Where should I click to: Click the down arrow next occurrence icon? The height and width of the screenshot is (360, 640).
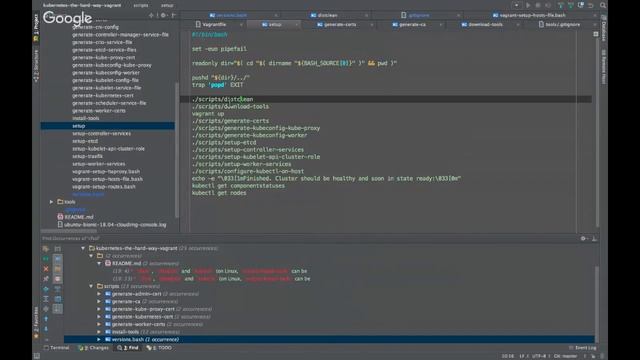click(46, 329)
